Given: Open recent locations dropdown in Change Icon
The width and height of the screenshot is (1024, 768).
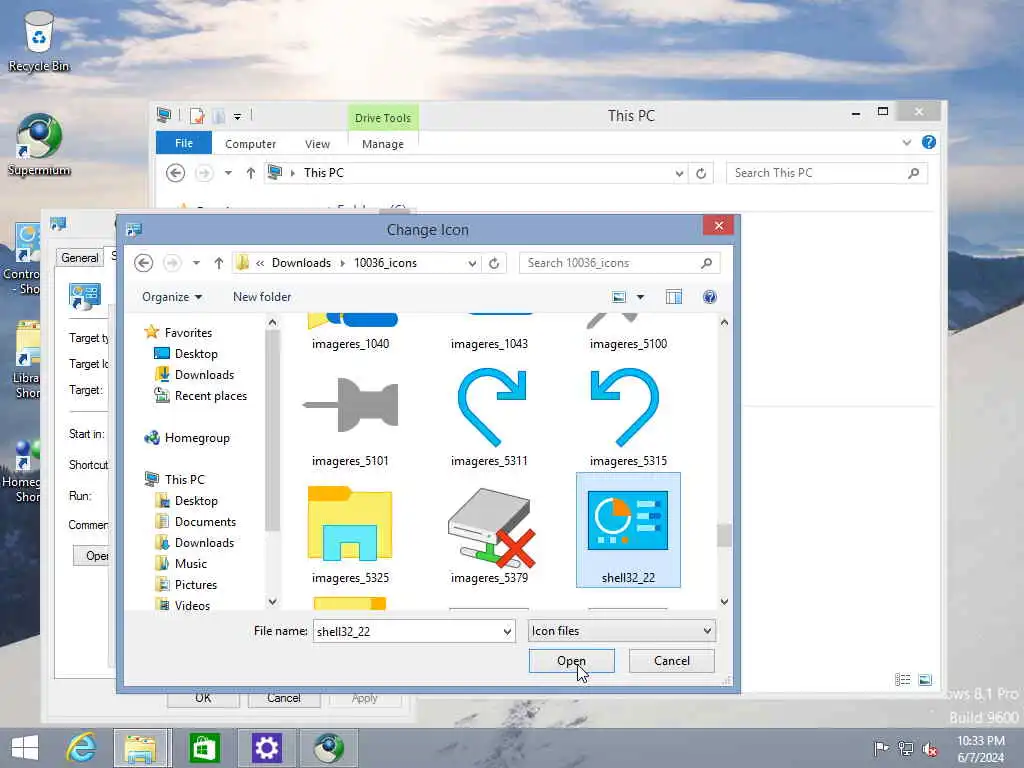Looking at the screenshot, I should [x=196, y=263].
